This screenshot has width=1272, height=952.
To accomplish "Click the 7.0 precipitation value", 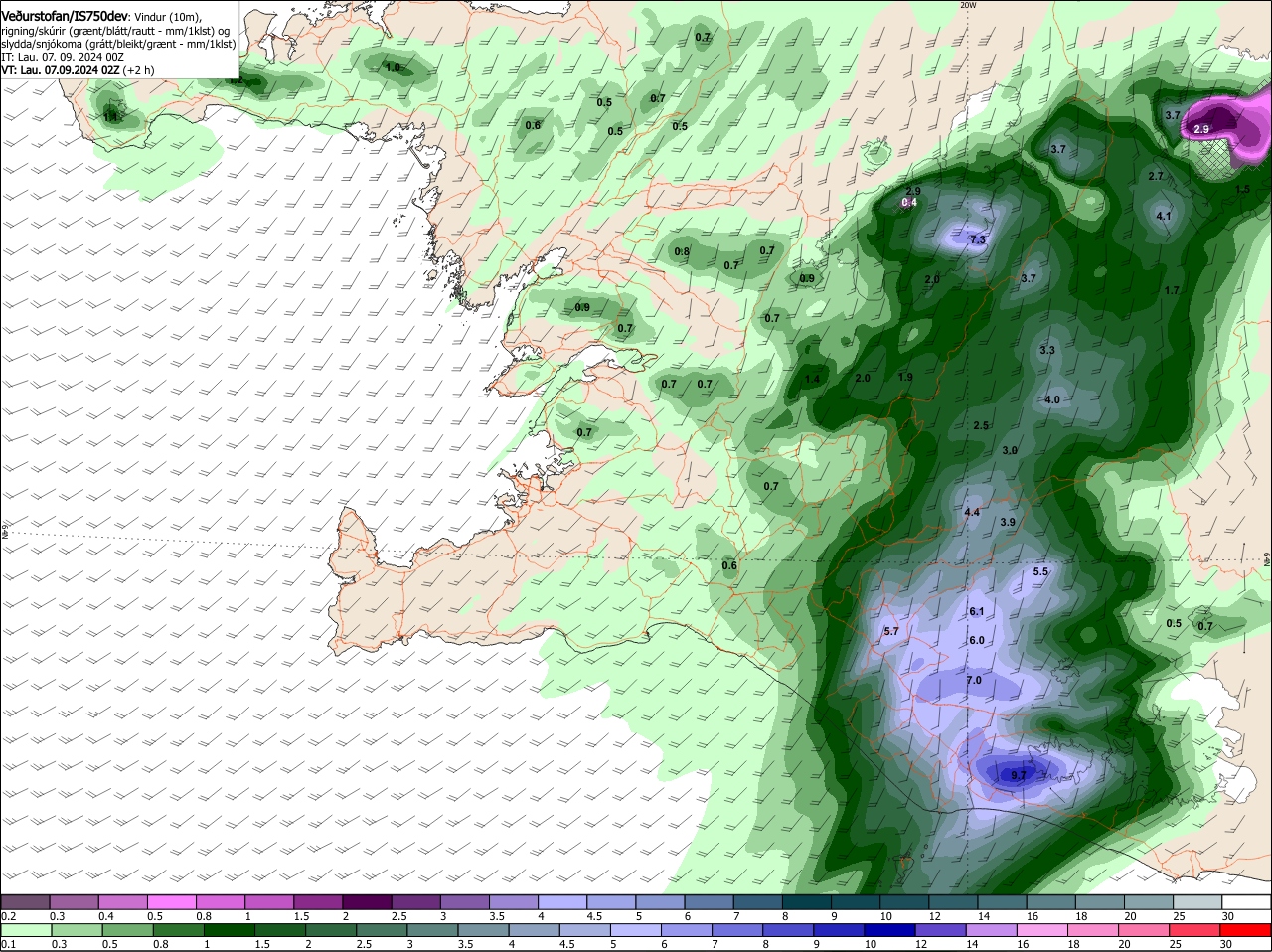I will tap(974, 681).
